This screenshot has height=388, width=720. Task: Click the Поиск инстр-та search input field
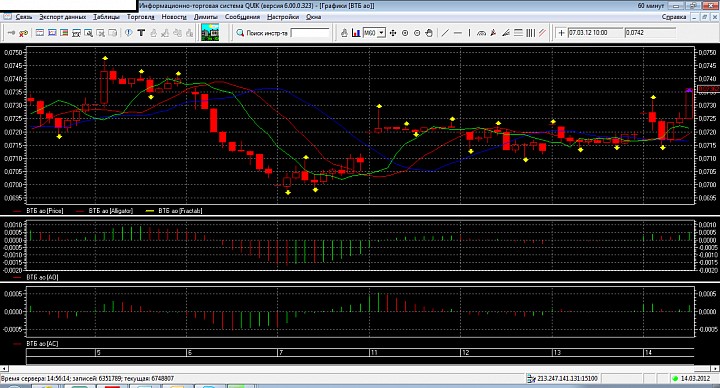click(310, 33)
